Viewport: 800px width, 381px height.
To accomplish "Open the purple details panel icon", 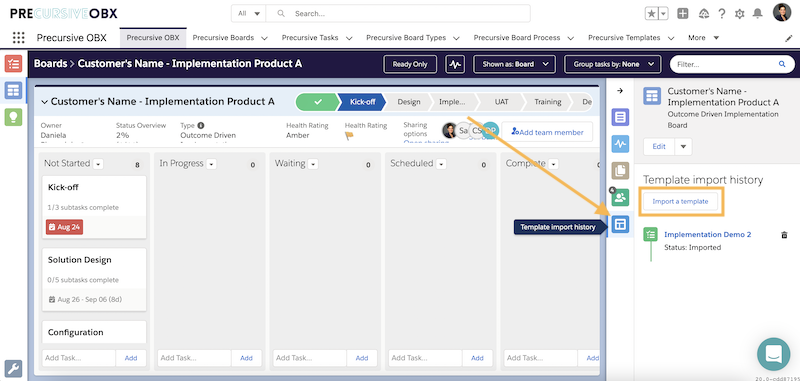I will tap(620, 117).
